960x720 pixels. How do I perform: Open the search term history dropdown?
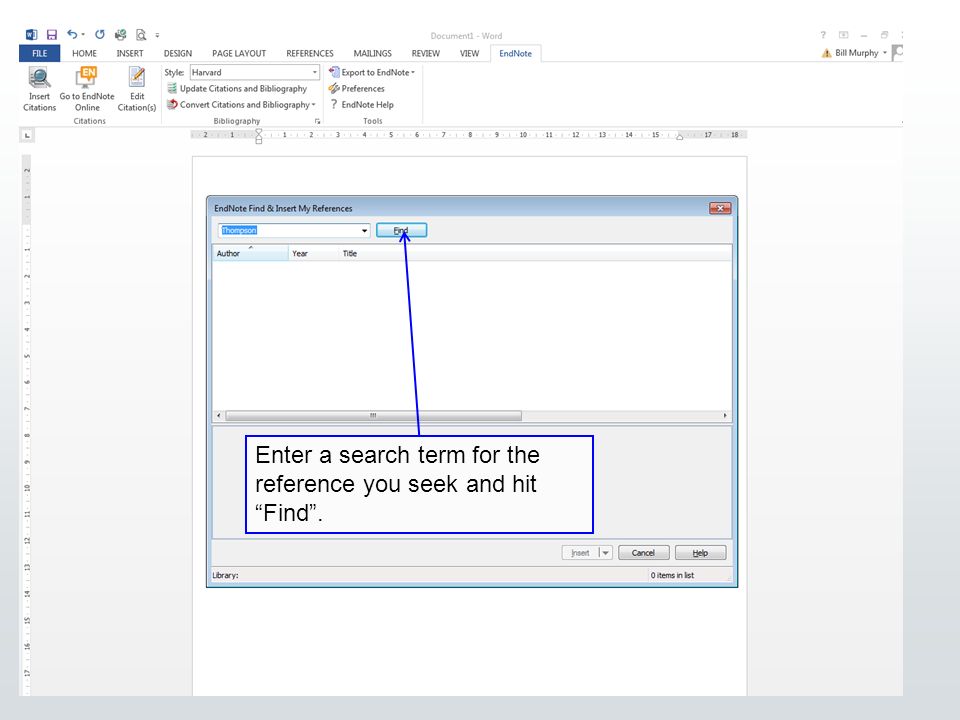(x=364, y=231)
